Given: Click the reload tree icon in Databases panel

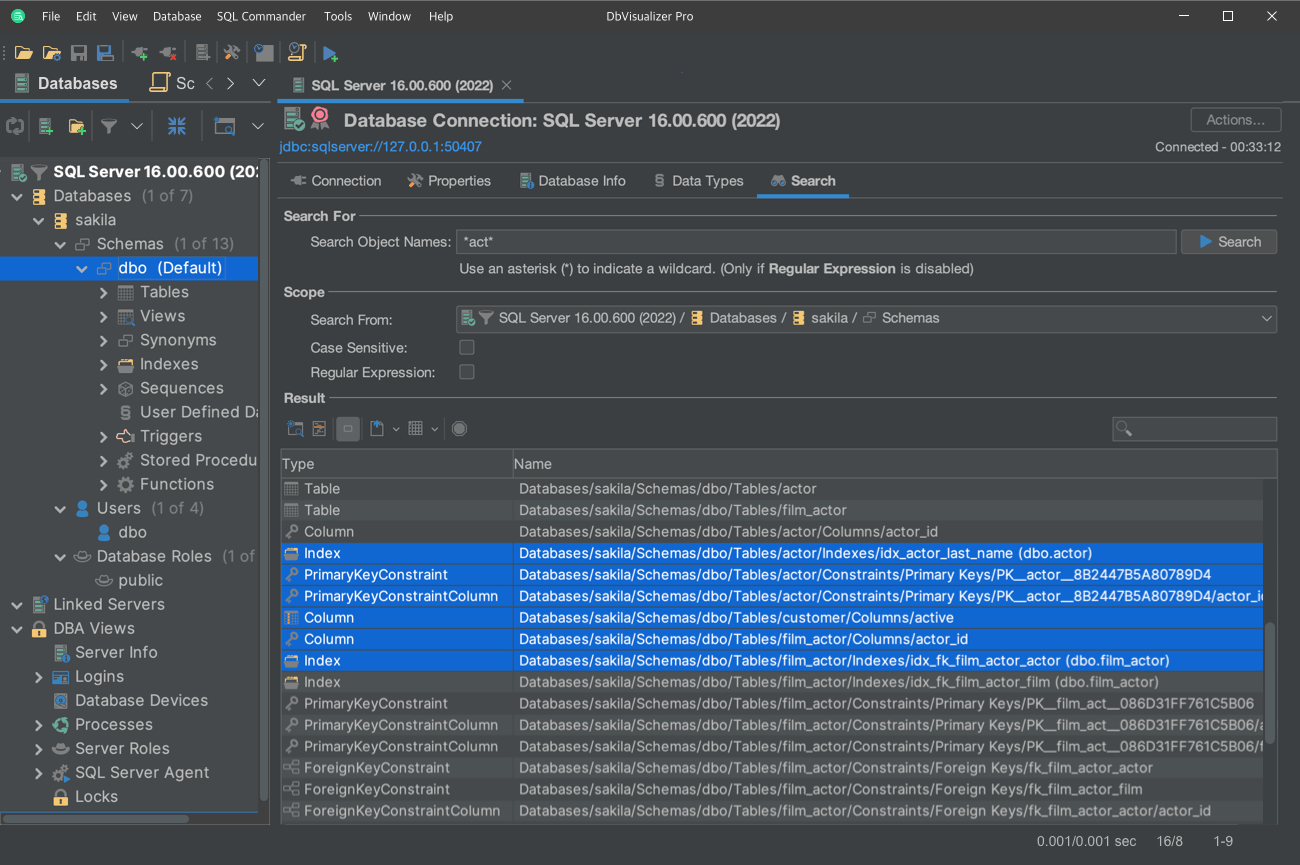Looking at the screenshot, I should 15,126.
